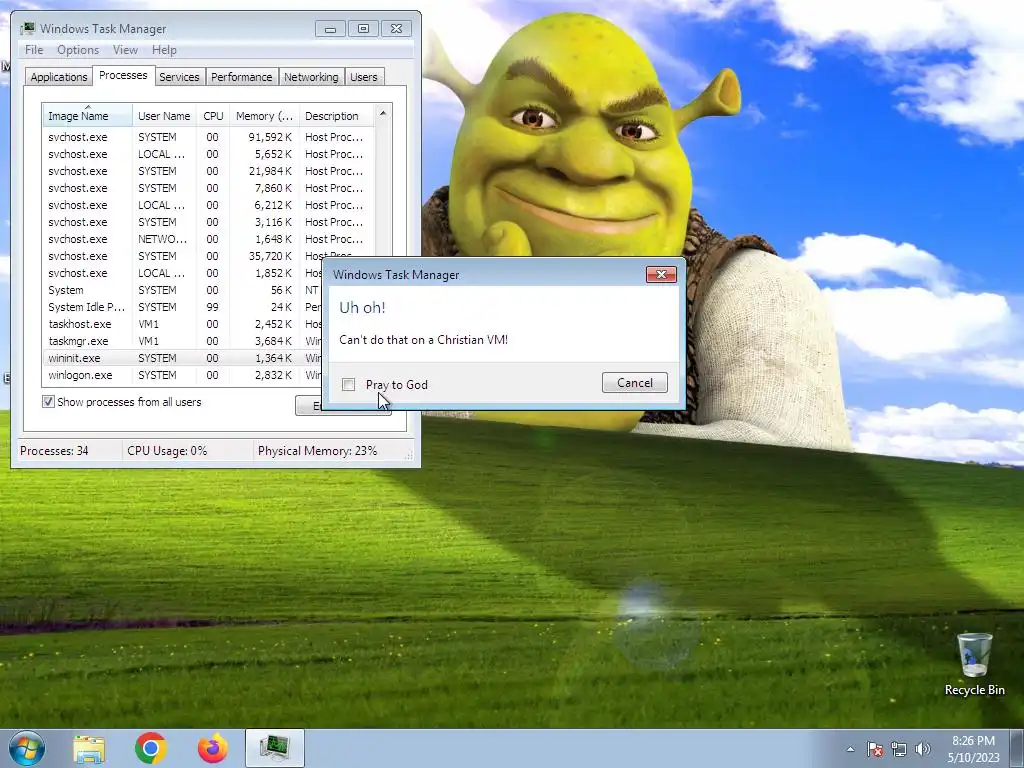Maximize the Windows Task Manager window

[363, 29]
